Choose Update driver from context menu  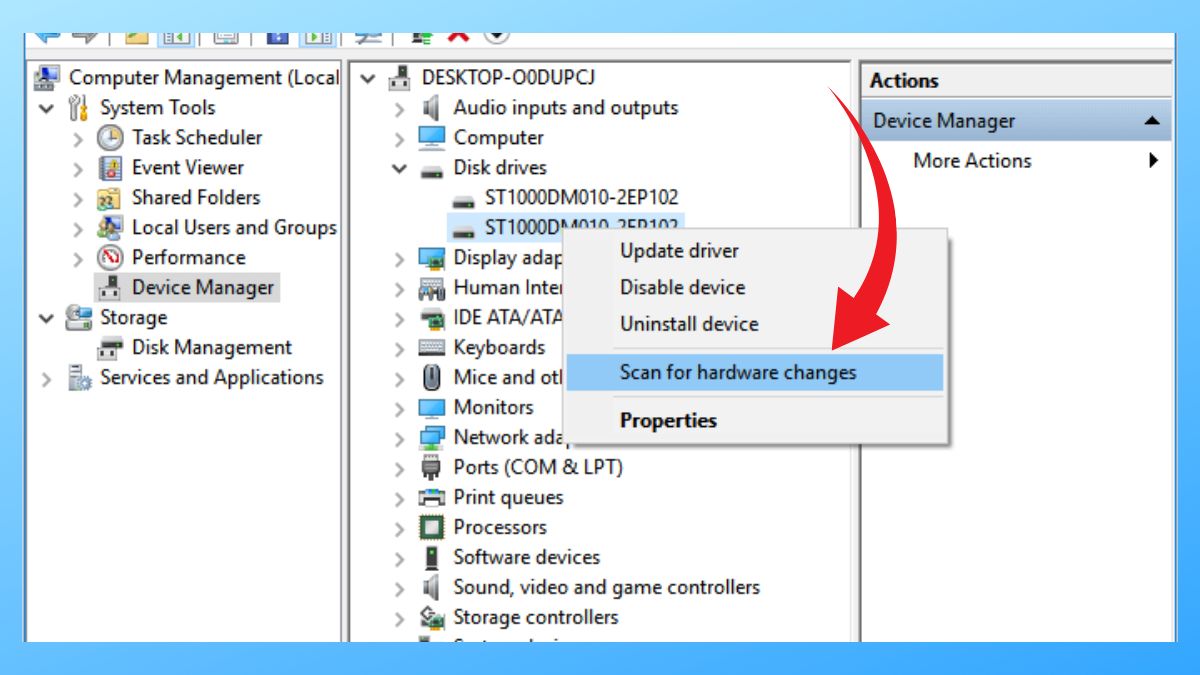[x=755, y=251]
